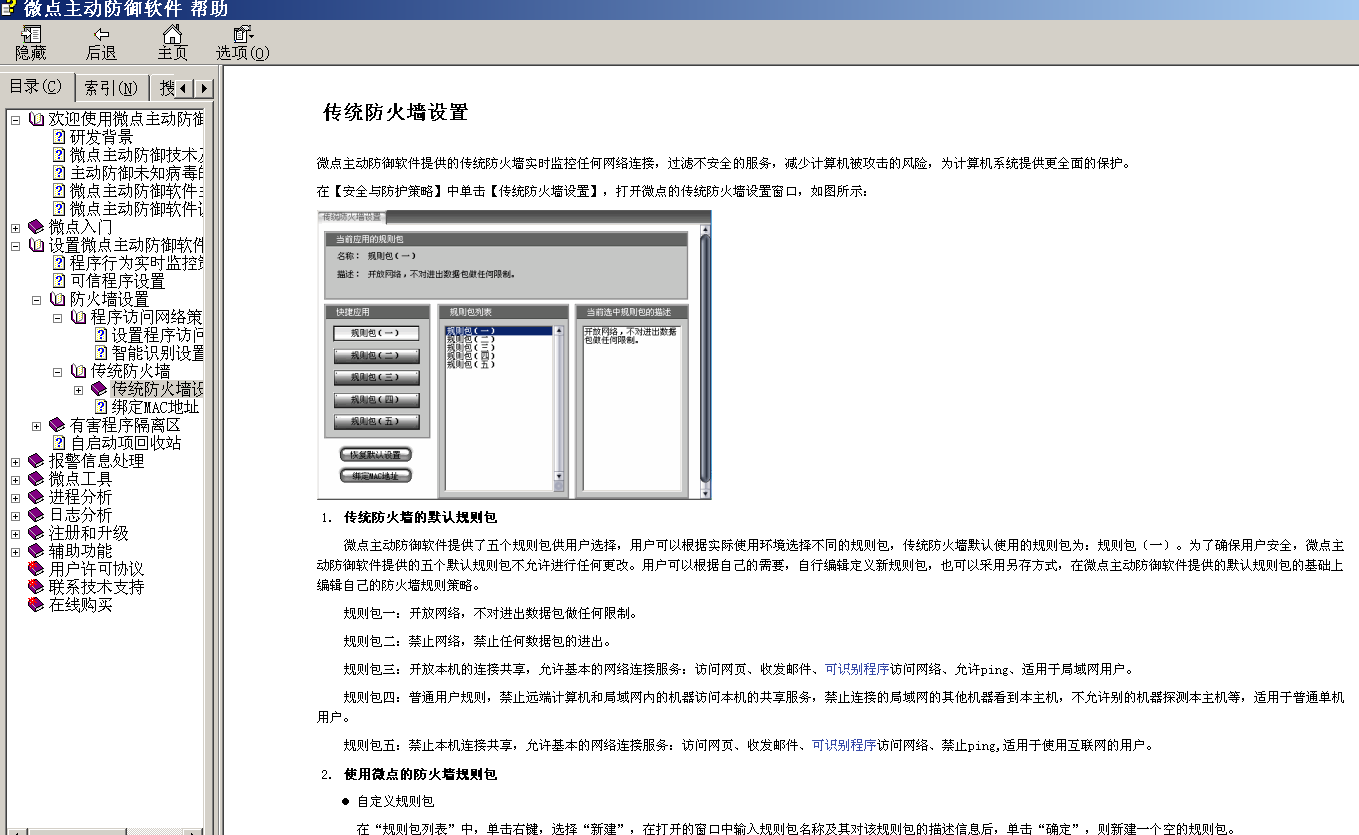Click the 隐藏 (Hide) toolbar button
Screen dimensions: 1359x835
31,43
